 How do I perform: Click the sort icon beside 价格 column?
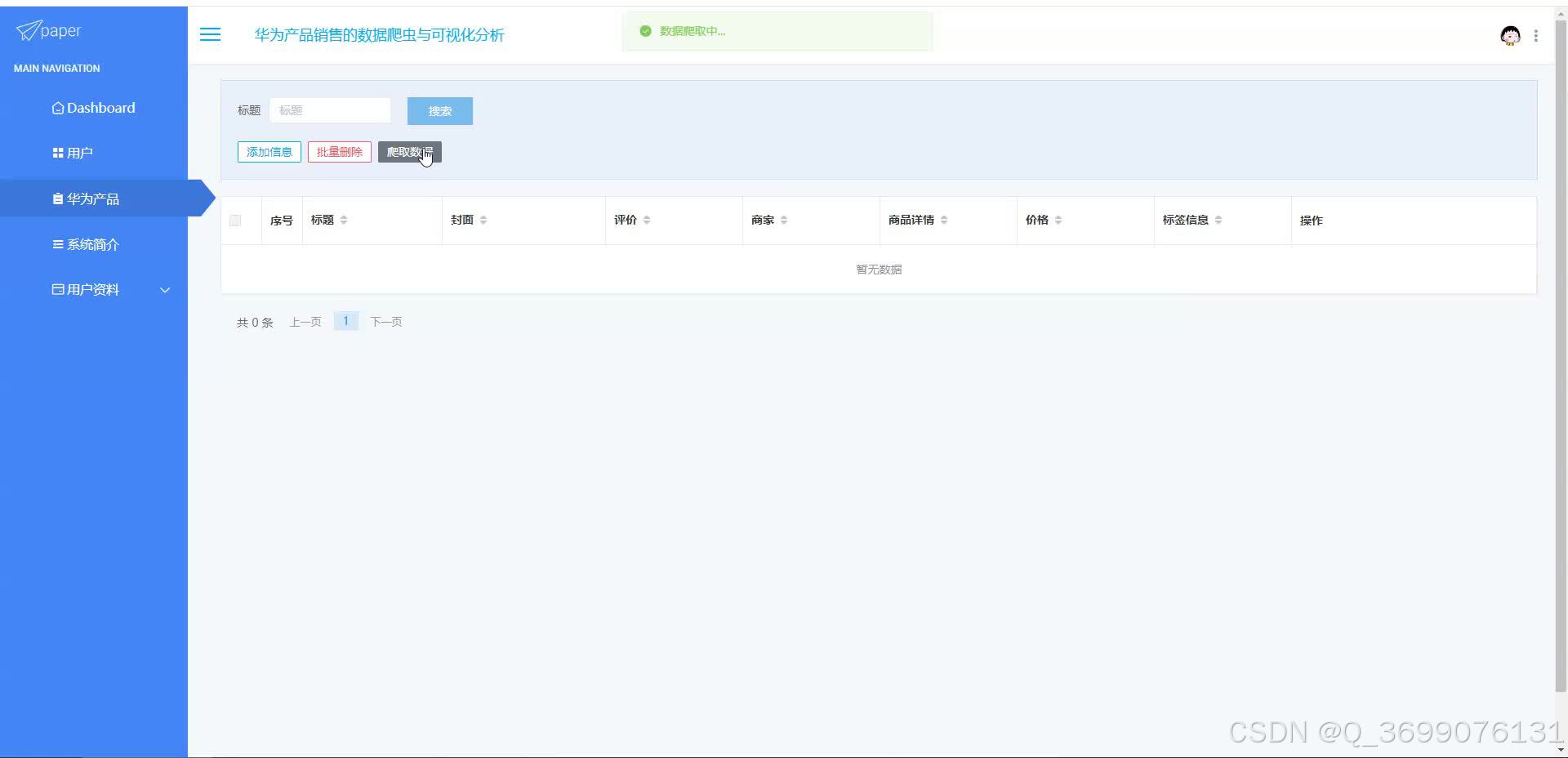tap(1058, 220)
